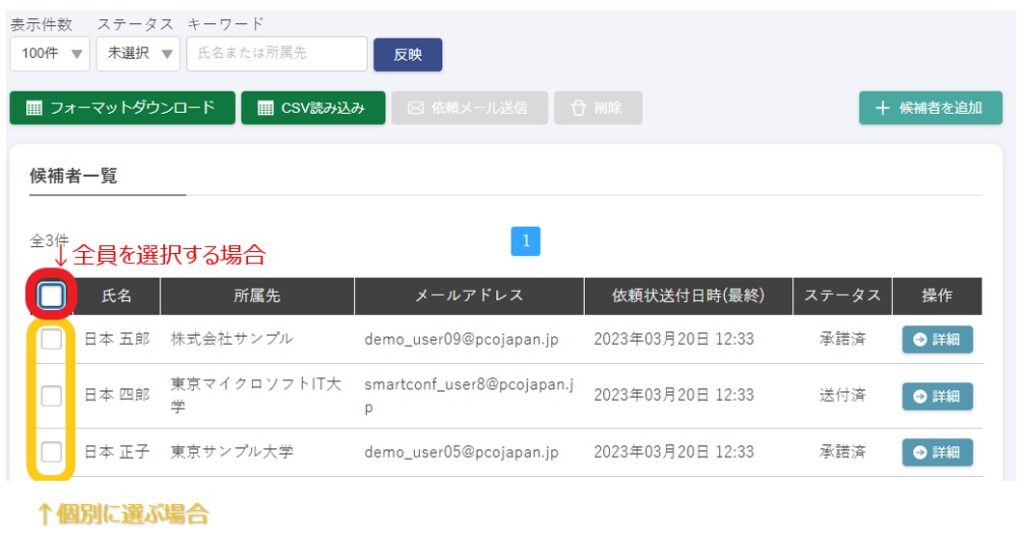Click フォーマットダウンロード button
The image size is (1024, 533).
tap(122, 108)
